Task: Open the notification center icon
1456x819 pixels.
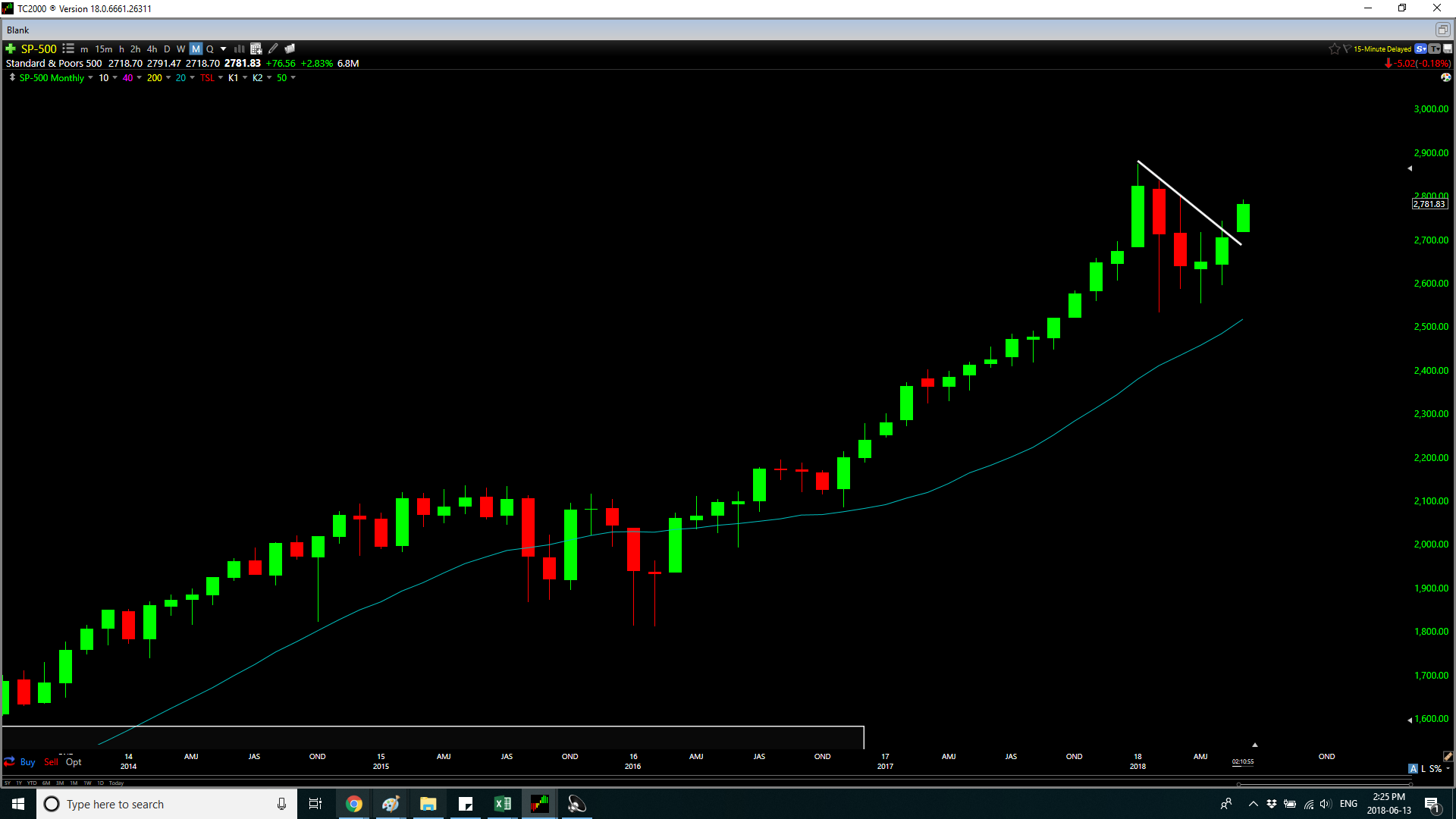Action: [x=1432, y=804]
